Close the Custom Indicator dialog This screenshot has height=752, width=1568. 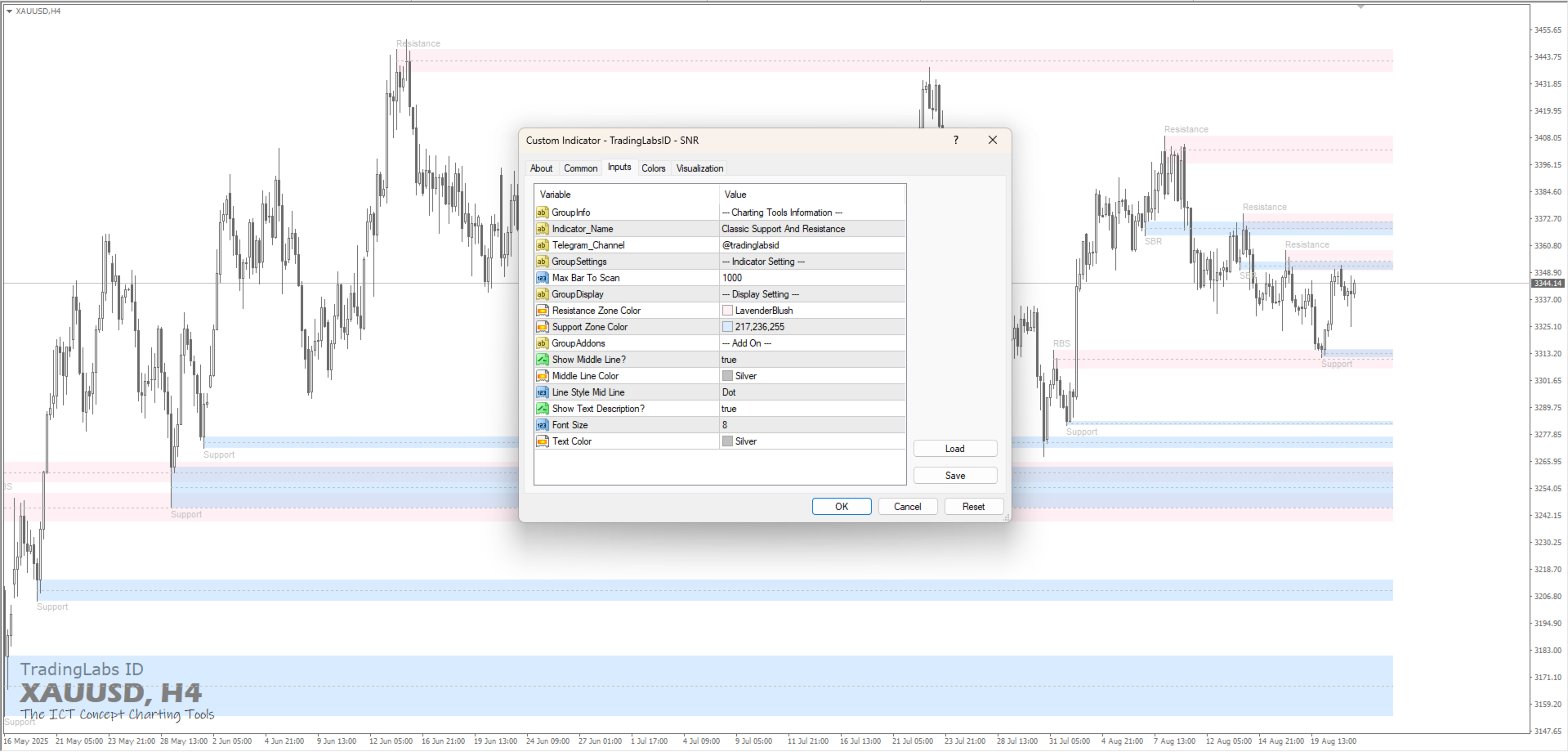point(992,141)
